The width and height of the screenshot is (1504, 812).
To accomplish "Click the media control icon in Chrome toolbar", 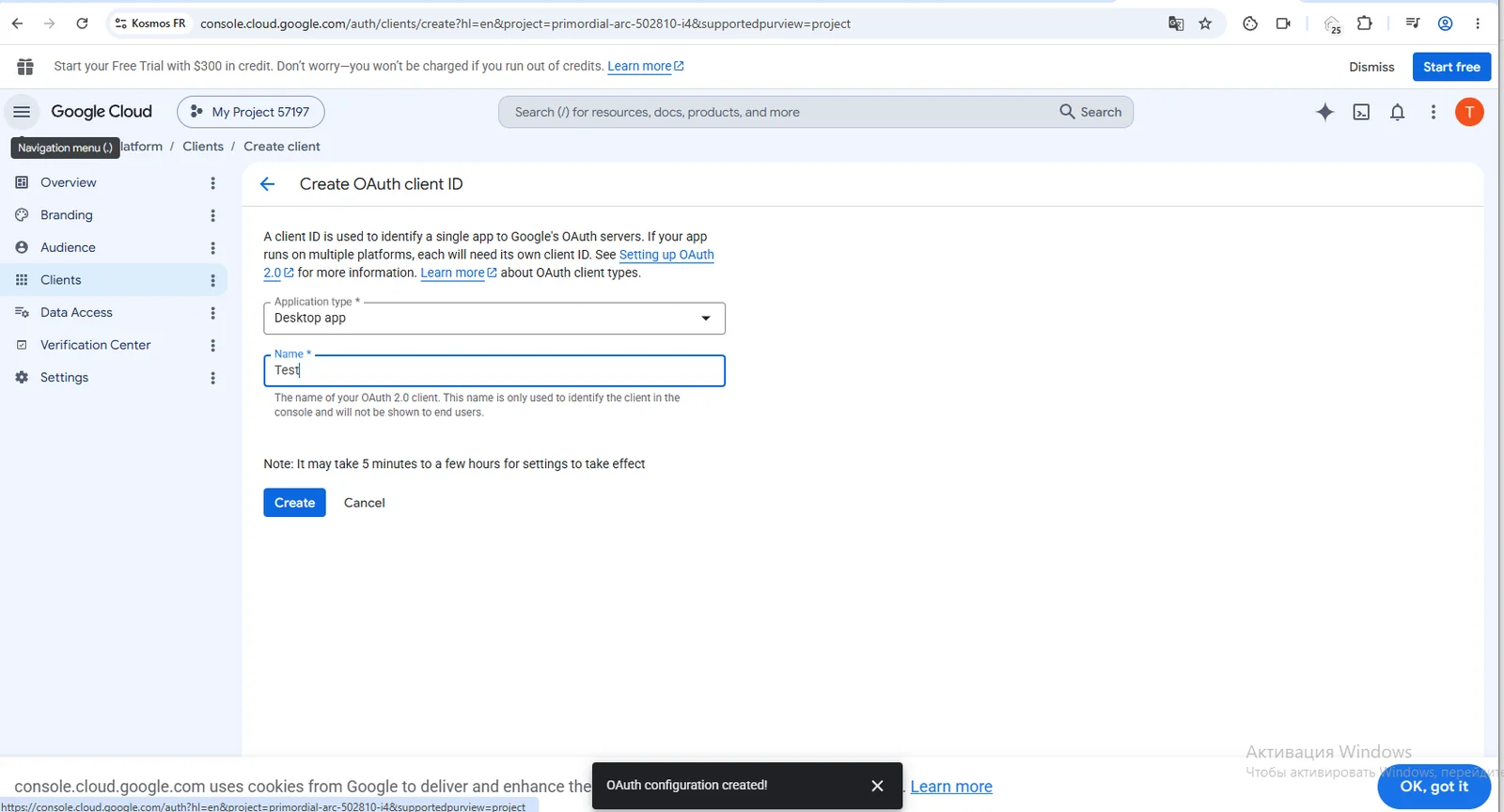I will tap(1412, 23).
